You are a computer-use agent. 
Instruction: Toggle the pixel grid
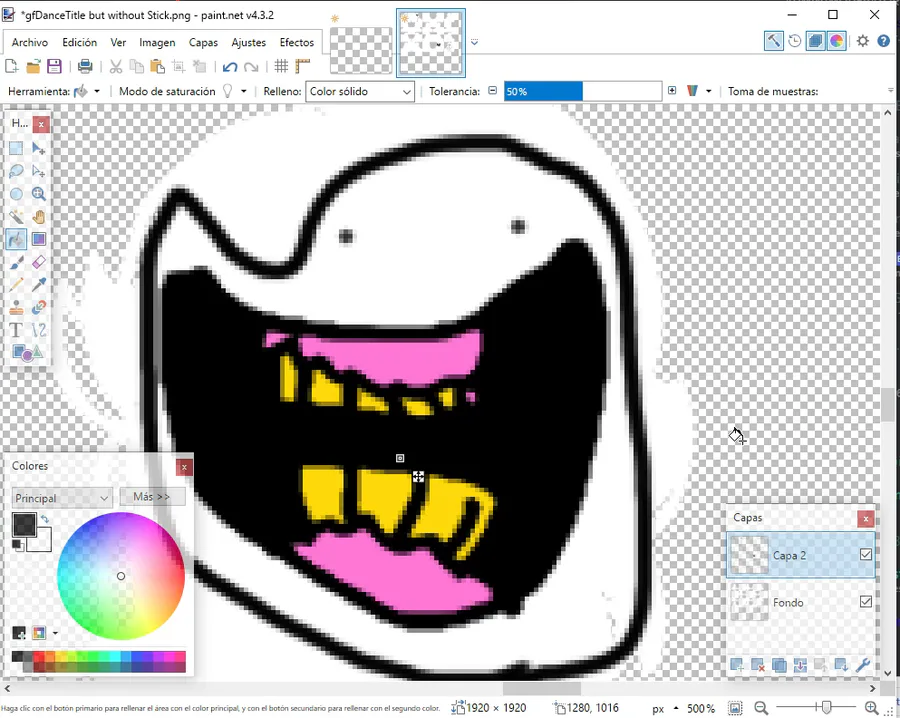(x=281, y=67)
